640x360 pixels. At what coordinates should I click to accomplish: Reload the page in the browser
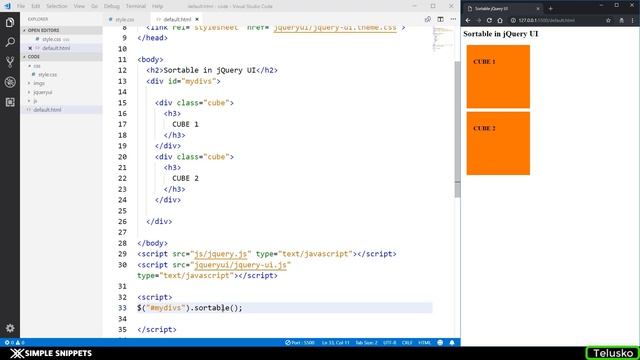point(489,20)
